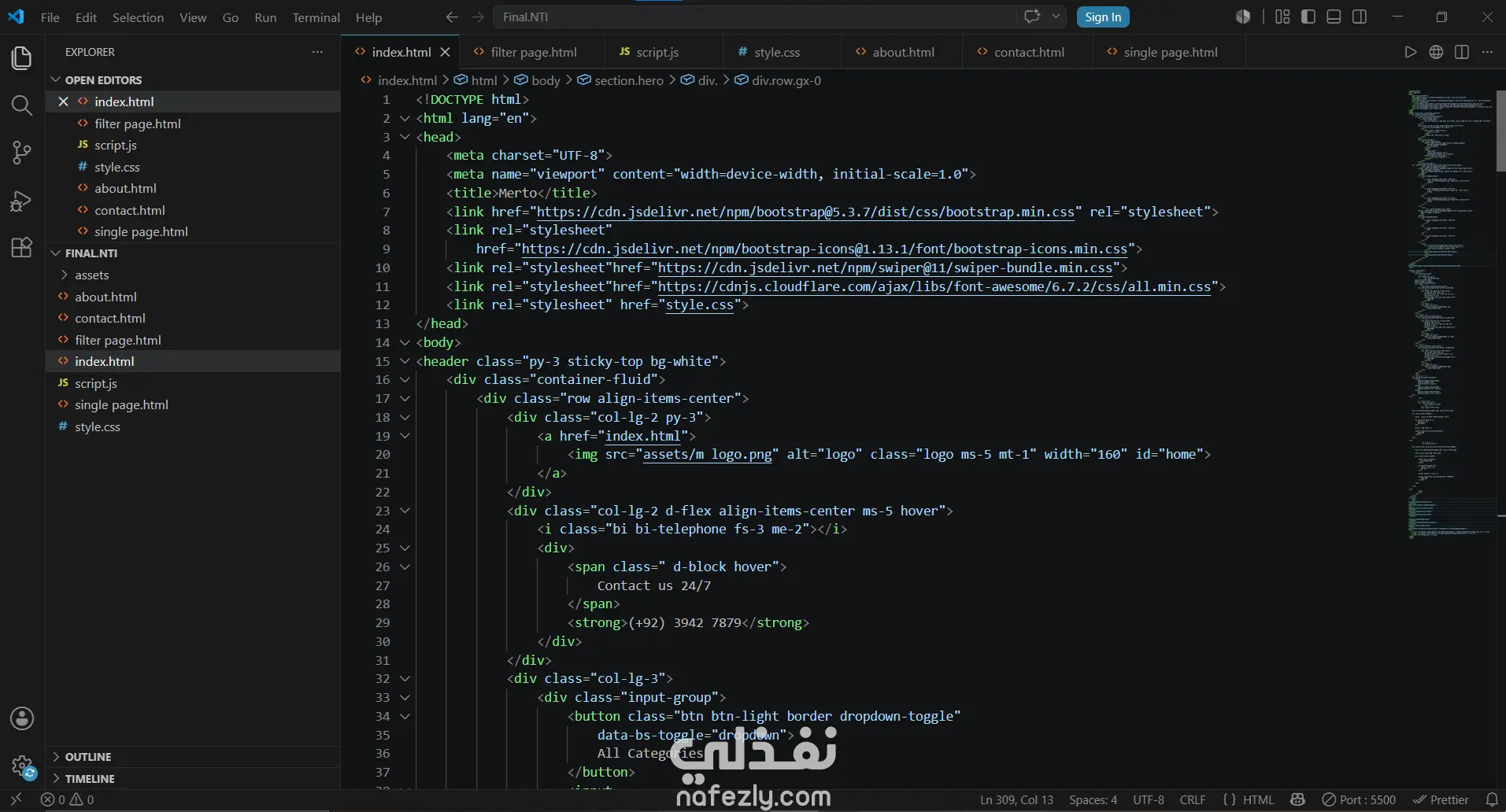Fold the html tag on line 2
Viewport: 1506px width, 812px height.
pos(405,118)
